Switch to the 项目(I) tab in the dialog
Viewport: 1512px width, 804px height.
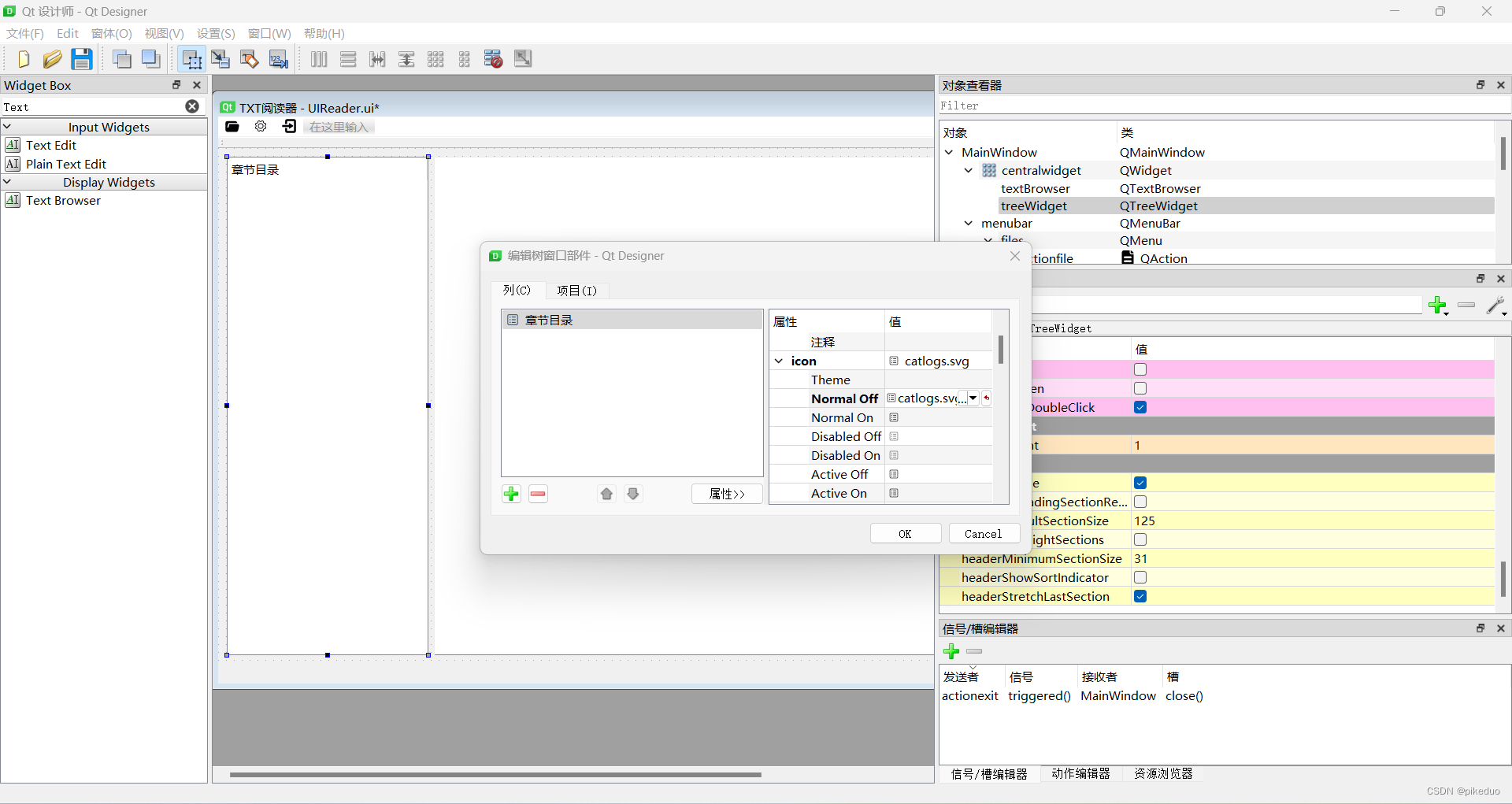tap(576, 291)
